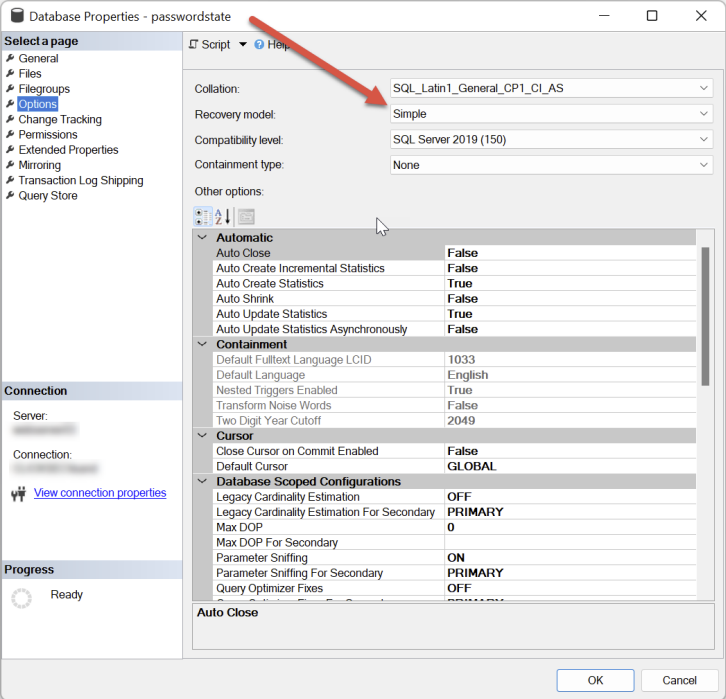
Task: Open the Query Store page
Action: click(48, 196)
